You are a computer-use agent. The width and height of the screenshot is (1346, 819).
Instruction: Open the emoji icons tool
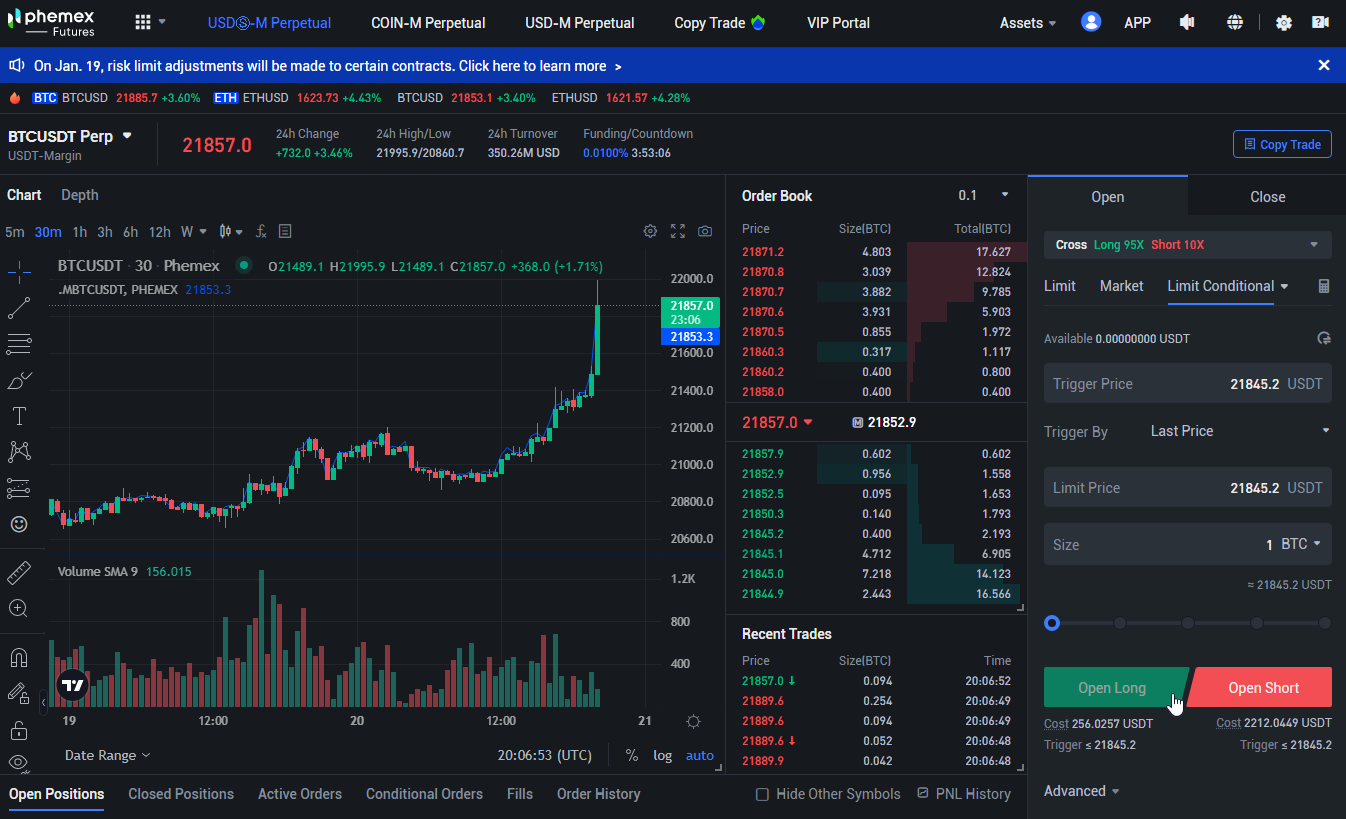pos(19,524)
